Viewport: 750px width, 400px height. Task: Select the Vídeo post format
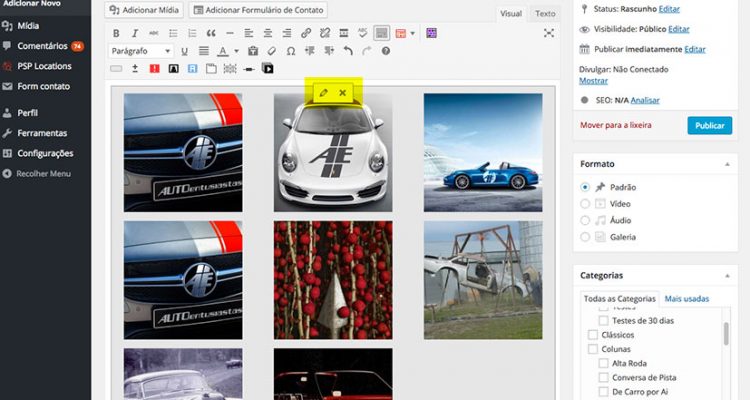click(586, 203)
